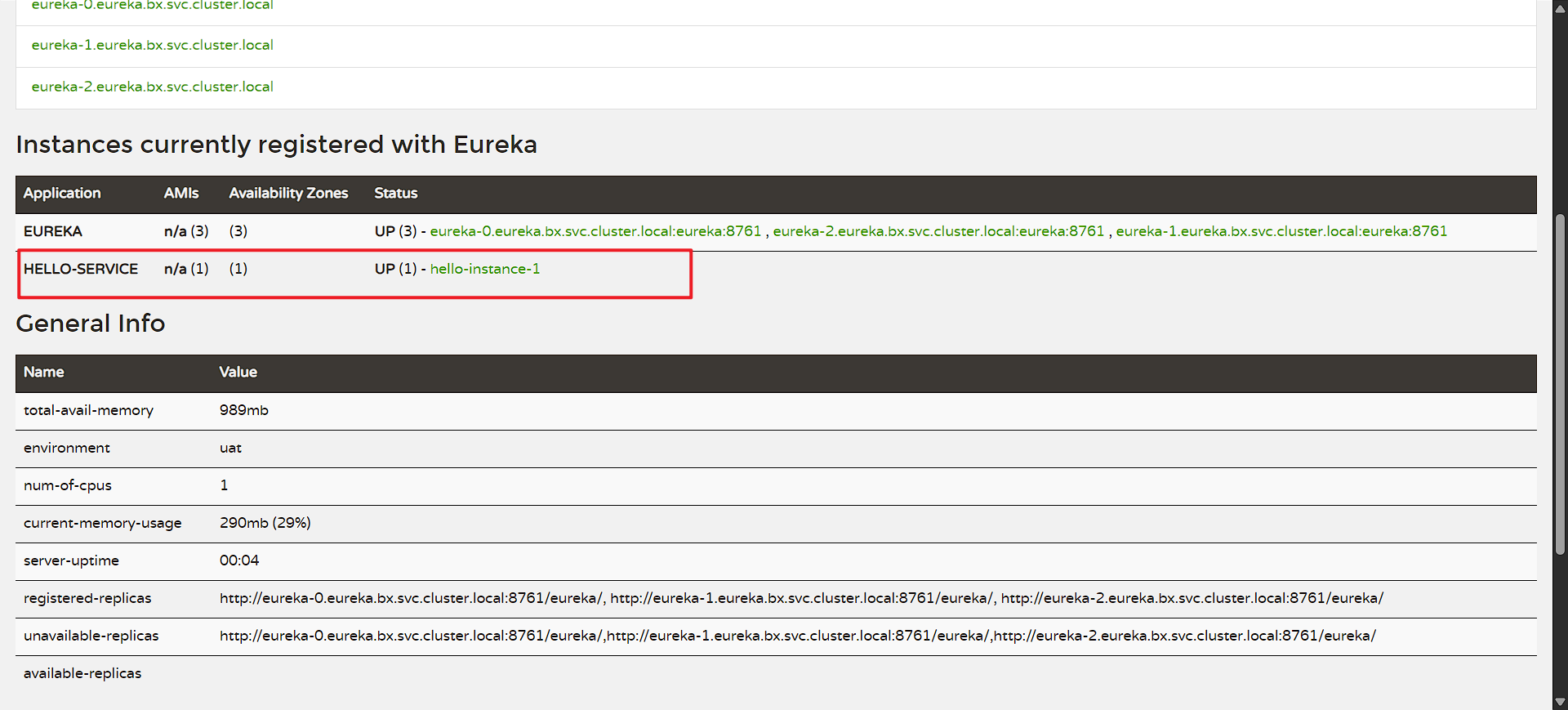Click the eureka-1 instance link in EUREKA status
The height and width of the screenshot is (710, 1568).
pos(1281,231)
